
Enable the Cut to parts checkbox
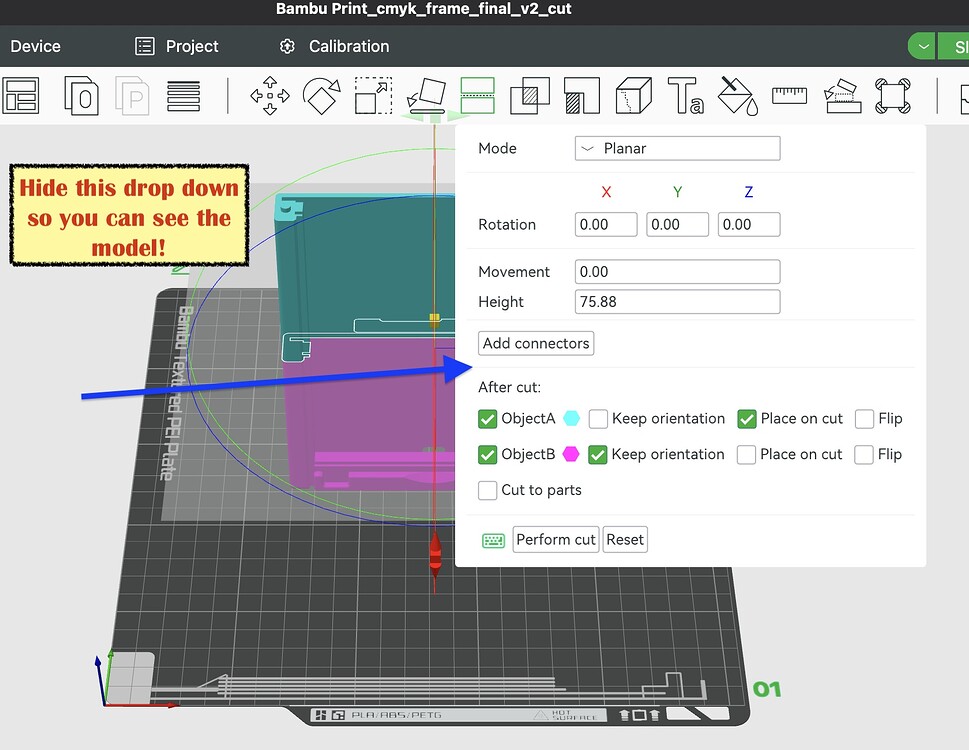(488, 491)
